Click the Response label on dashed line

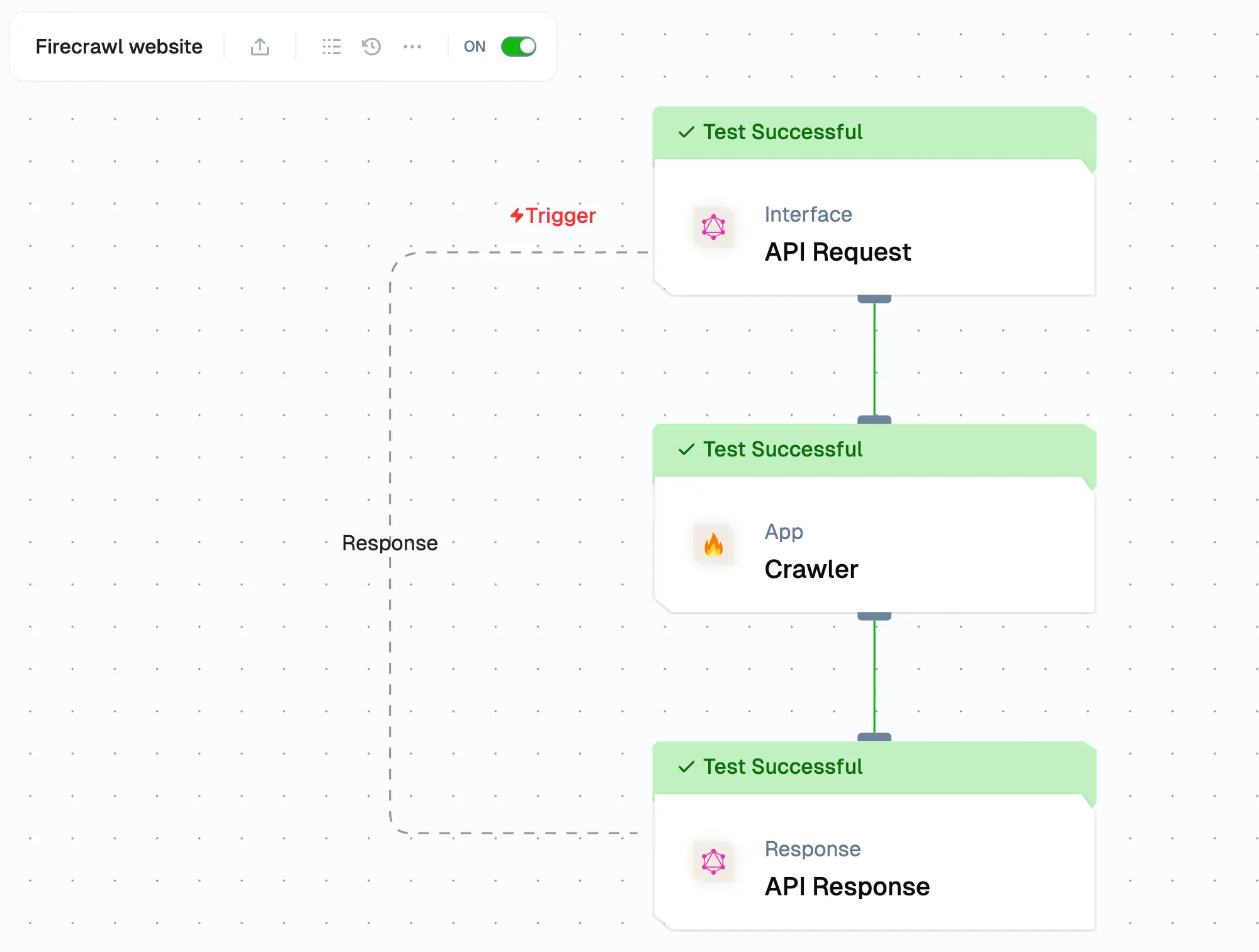(390, 543)
